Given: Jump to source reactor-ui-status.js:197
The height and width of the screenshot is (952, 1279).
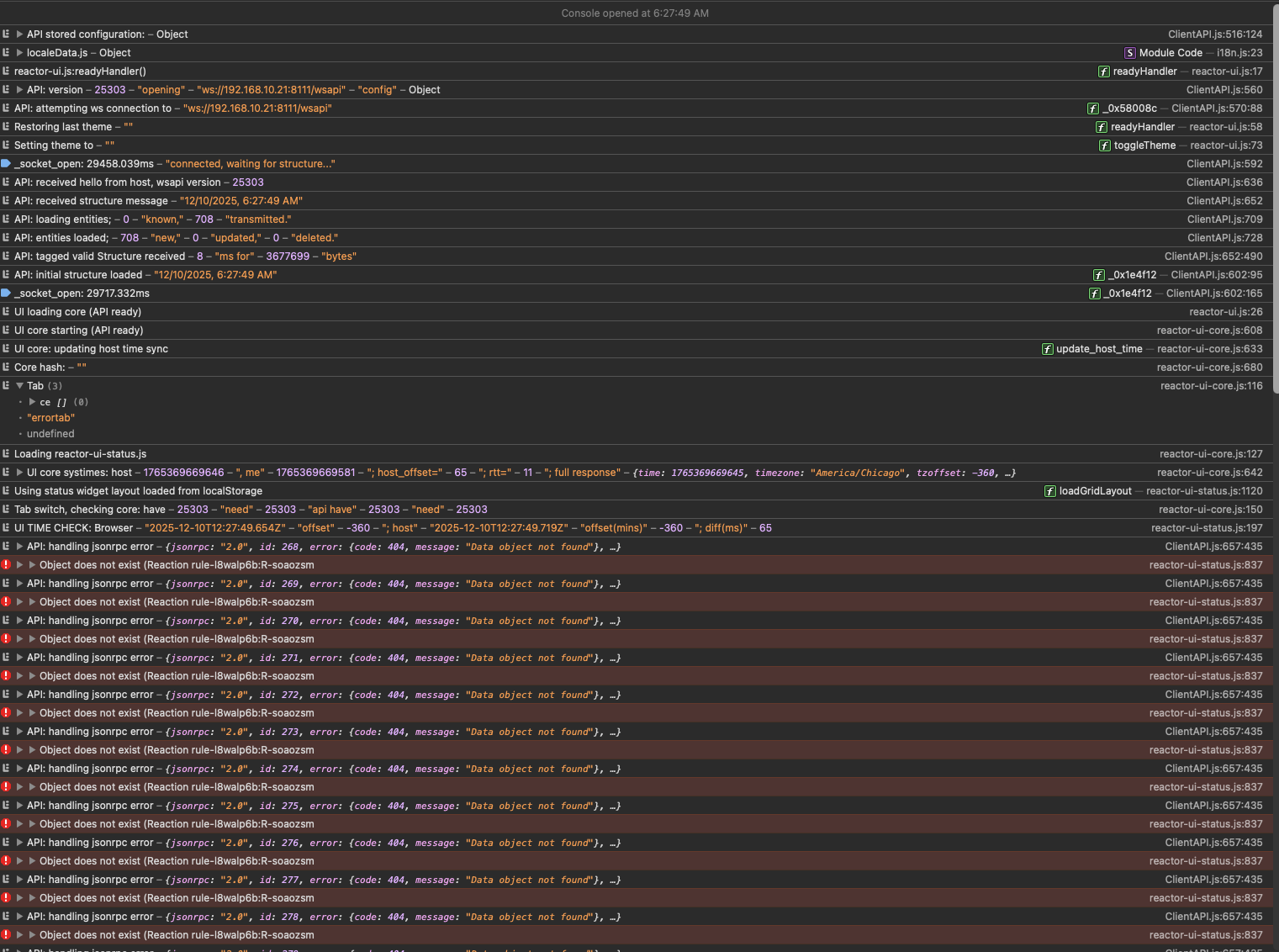Looking at the screenshot, I should [x=1207, y=528].
